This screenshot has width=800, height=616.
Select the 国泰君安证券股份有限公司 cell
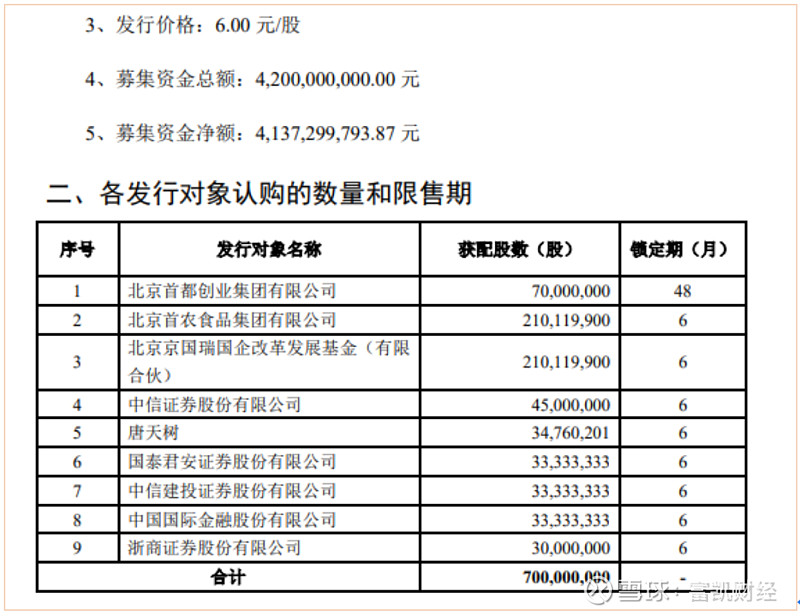click(x=232, y=462)
